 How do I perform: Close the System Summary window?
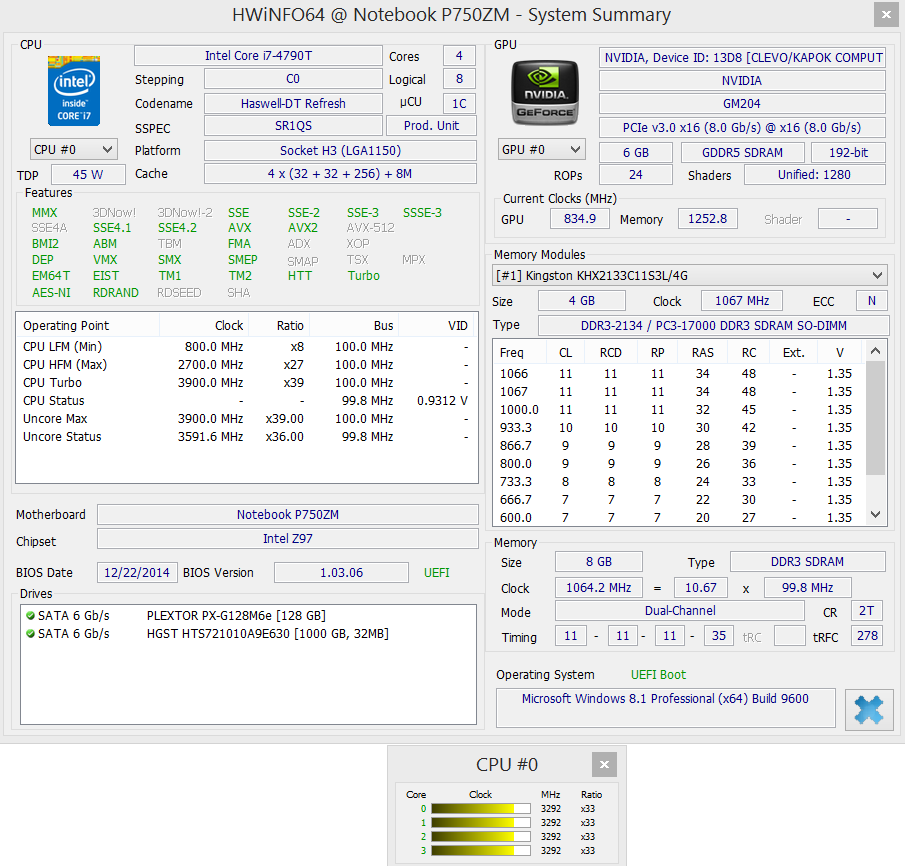click(886, 14)
